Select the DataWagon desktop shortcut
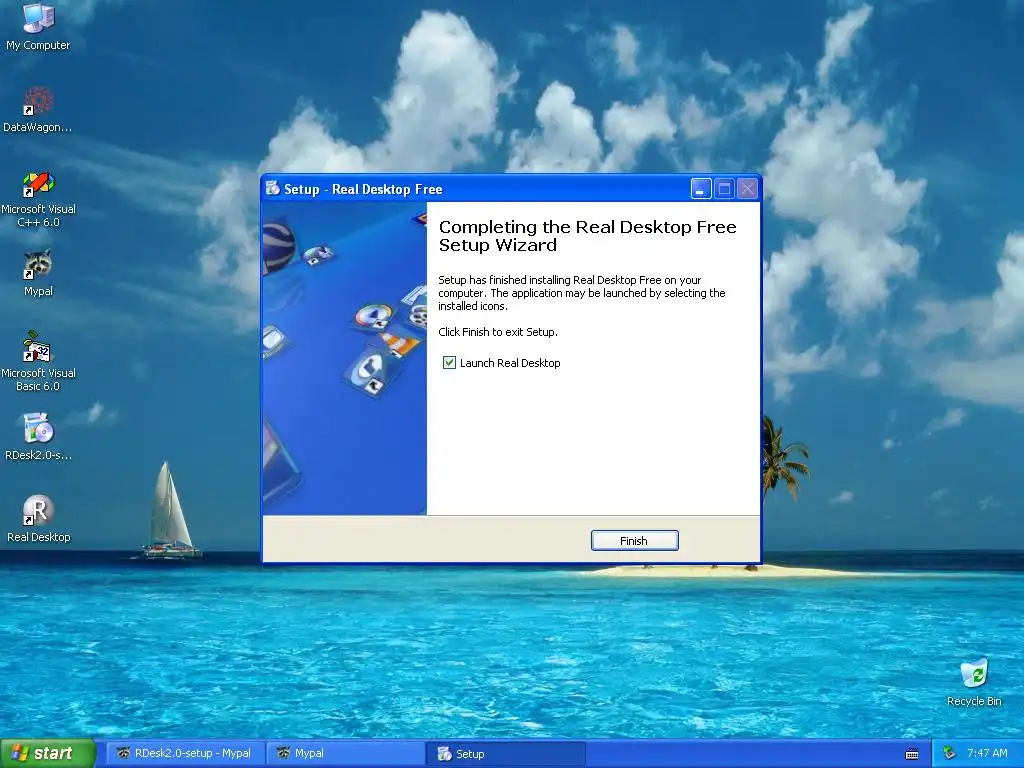This screenshot has width=1024, height=768. 38,109
